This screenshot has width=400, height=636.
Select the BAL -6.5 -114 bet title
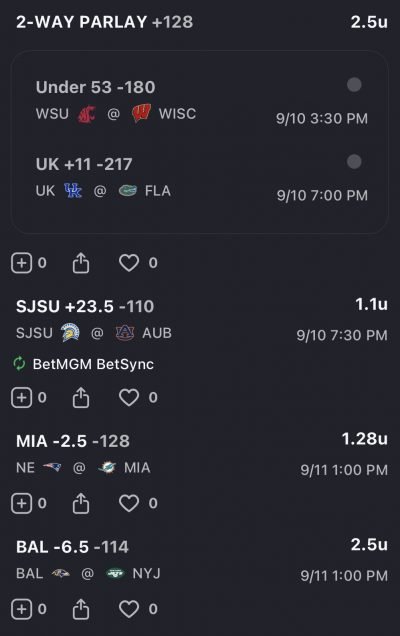[x=73, y=547]
